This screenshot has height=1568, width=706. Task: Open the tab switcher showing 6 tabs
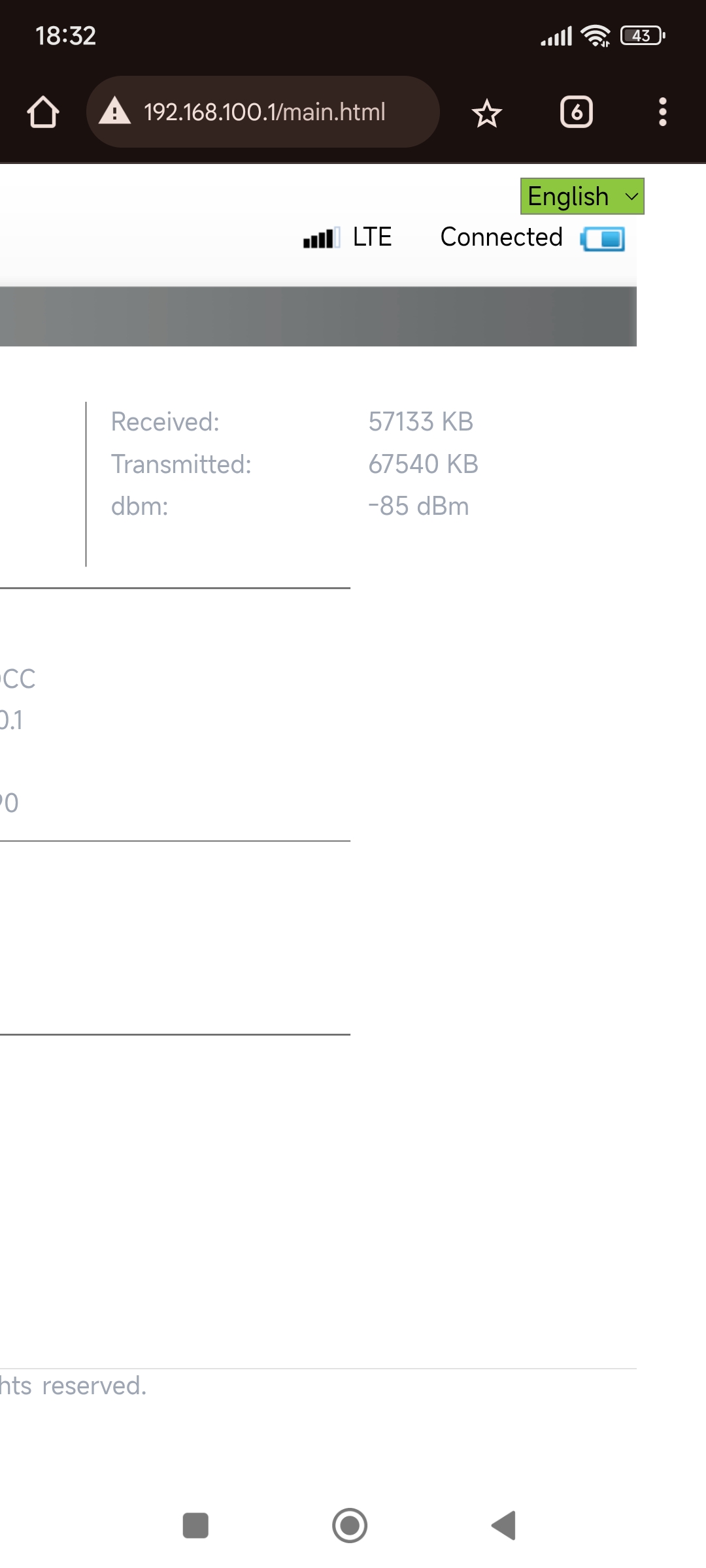[577, 112]
